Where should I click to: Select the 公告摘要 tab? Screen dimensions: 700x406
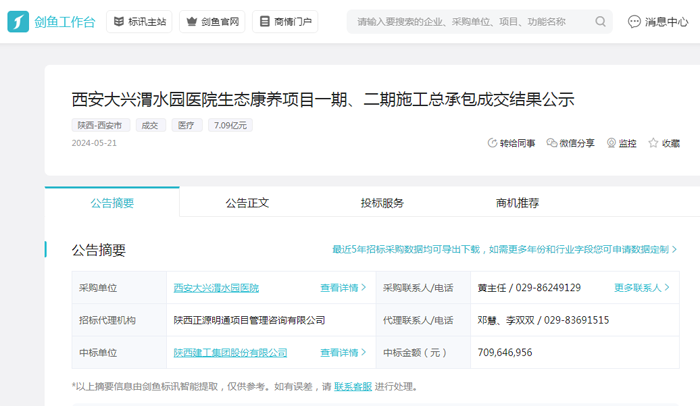click(x=112, y=202)
